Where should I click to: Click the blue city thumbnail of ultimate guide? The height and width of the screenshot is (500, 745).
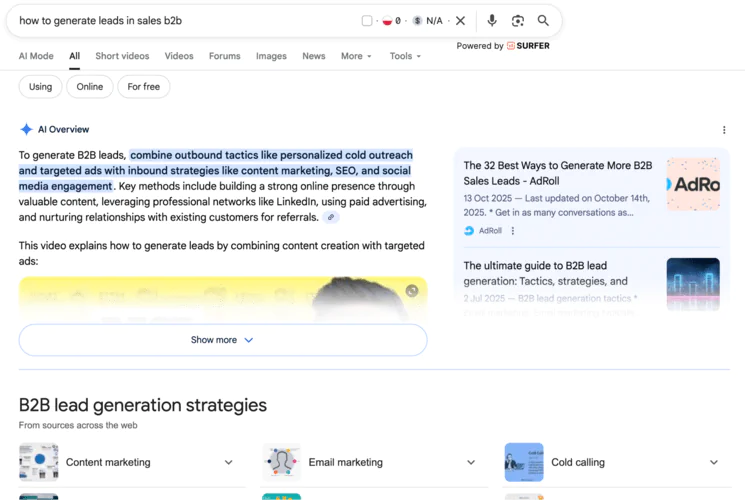[693, 284]
